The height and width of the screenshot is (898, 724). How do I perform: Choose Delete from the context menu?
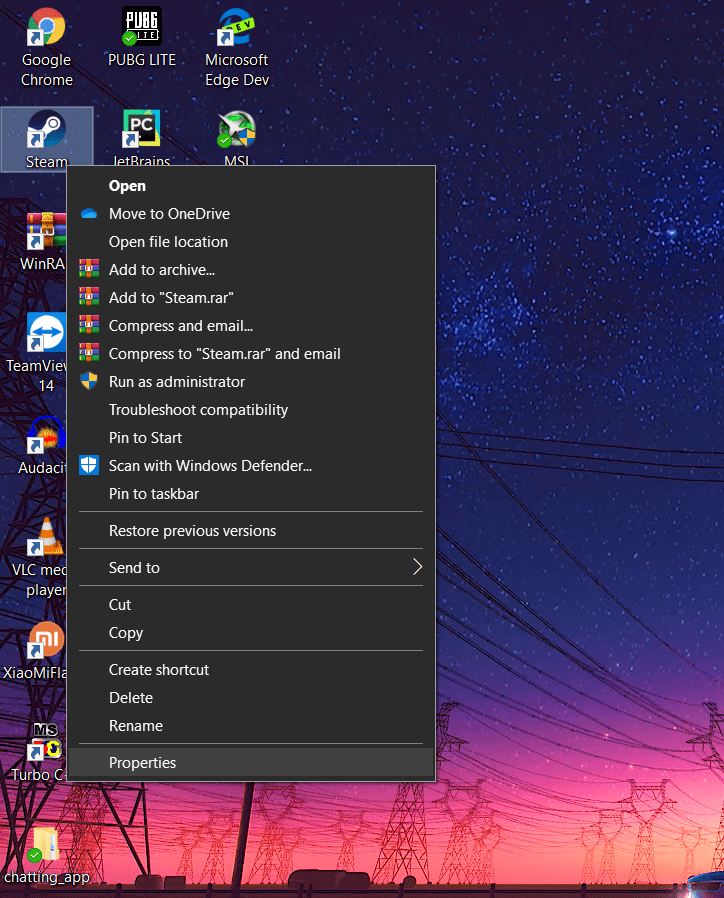(251, 698)
